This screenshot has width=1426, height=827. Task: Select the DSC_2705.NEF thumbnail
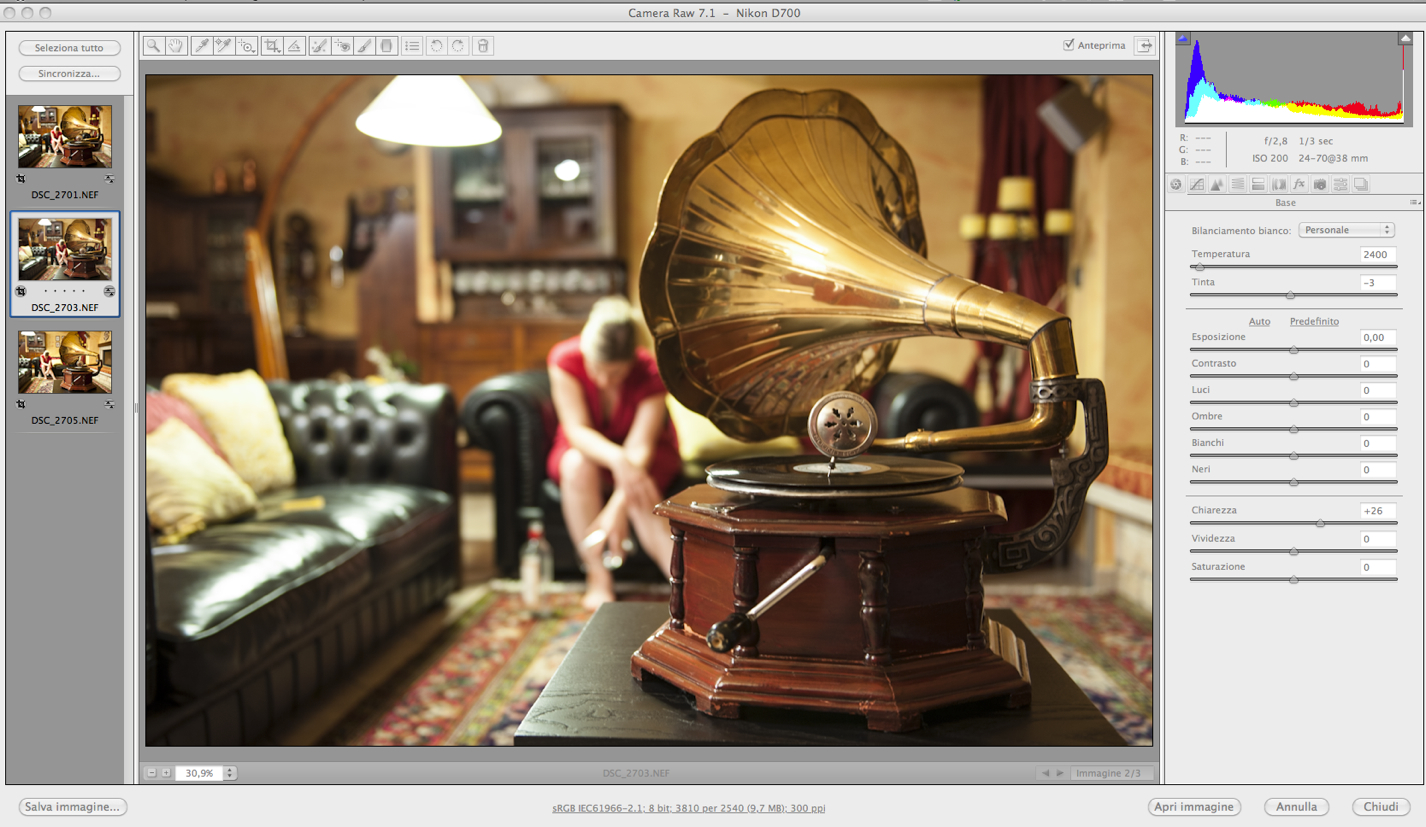65,364
